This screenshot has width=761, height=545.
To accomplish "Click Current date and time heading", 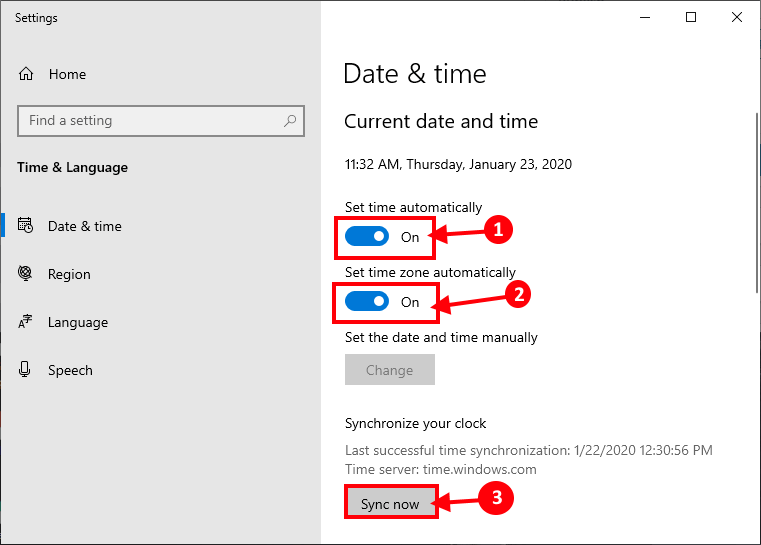I will point(441,121).
